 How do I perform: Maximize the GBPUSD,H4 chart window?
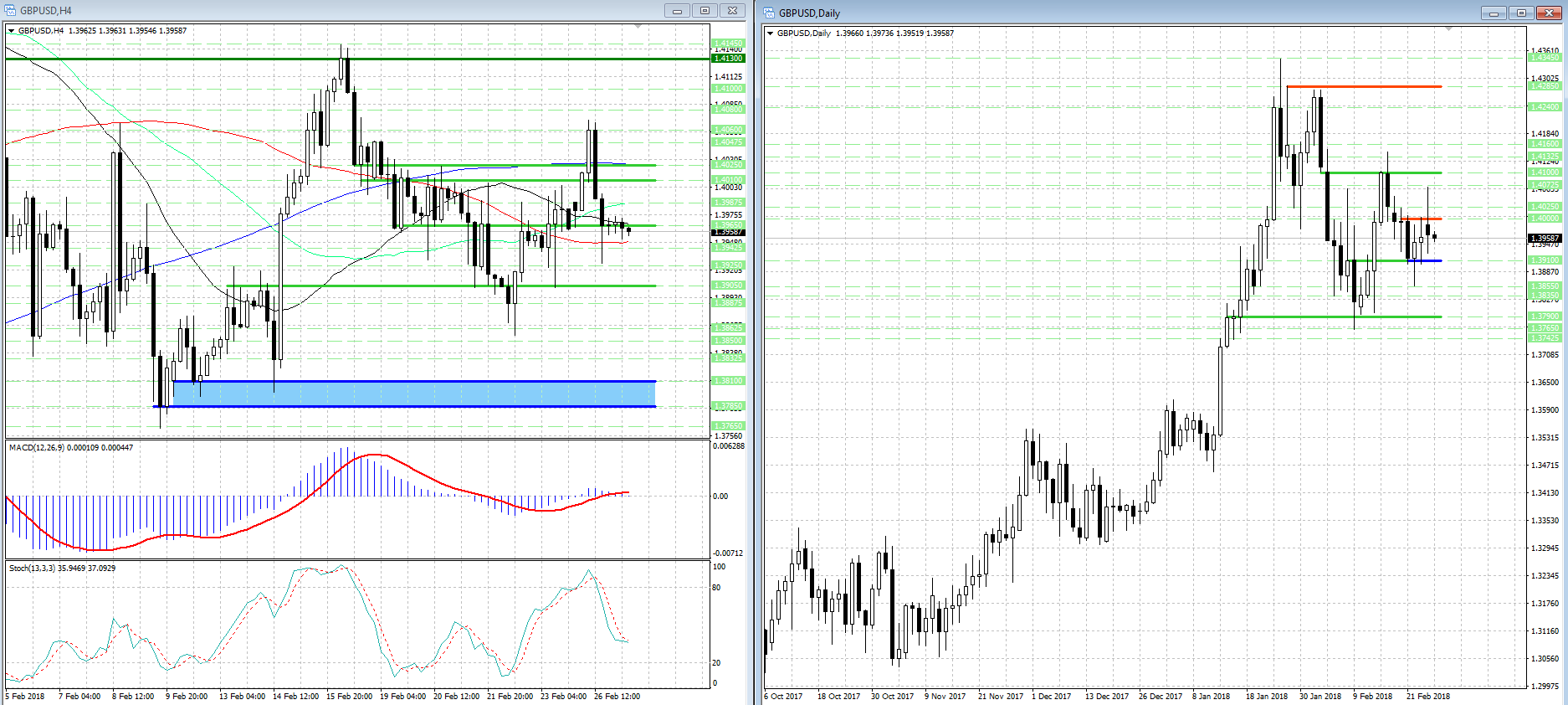(705, 11)
